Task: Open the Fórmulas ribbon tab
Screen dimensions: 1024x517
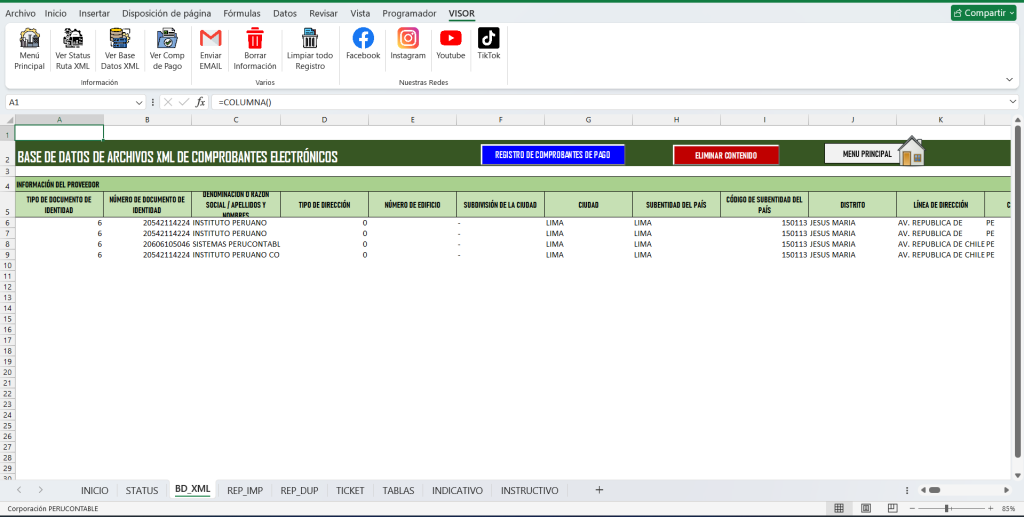Action: tap(242, 13)
